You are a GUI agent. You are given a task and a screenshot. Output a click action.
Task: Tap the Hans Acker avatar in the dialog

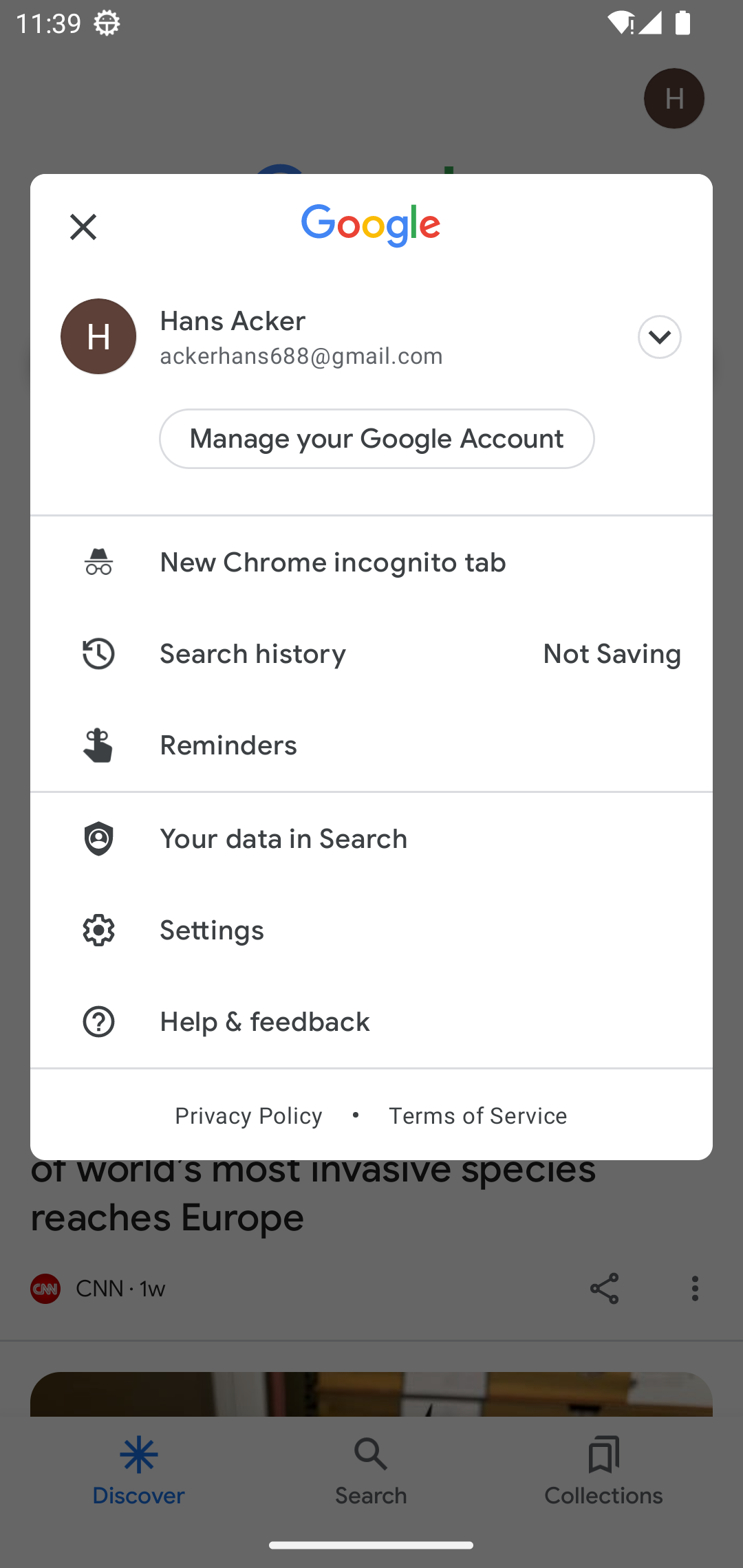tap(98, 336)
